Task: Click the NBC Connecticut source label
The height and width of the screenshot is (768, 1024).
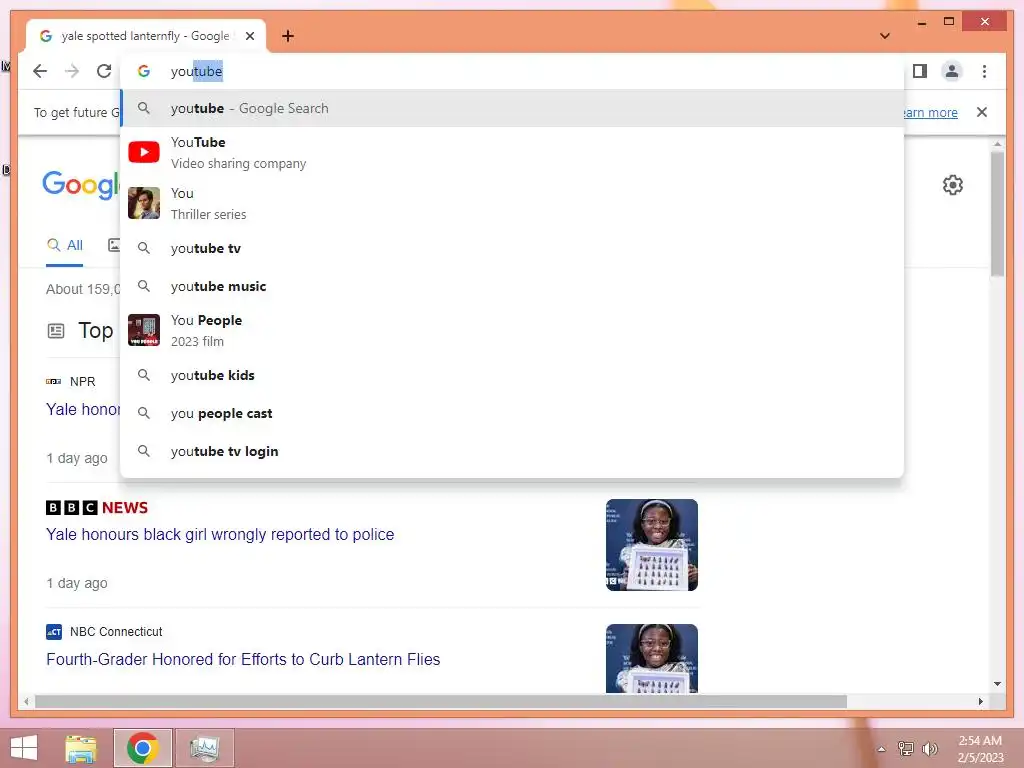Action: coord(116,632)
